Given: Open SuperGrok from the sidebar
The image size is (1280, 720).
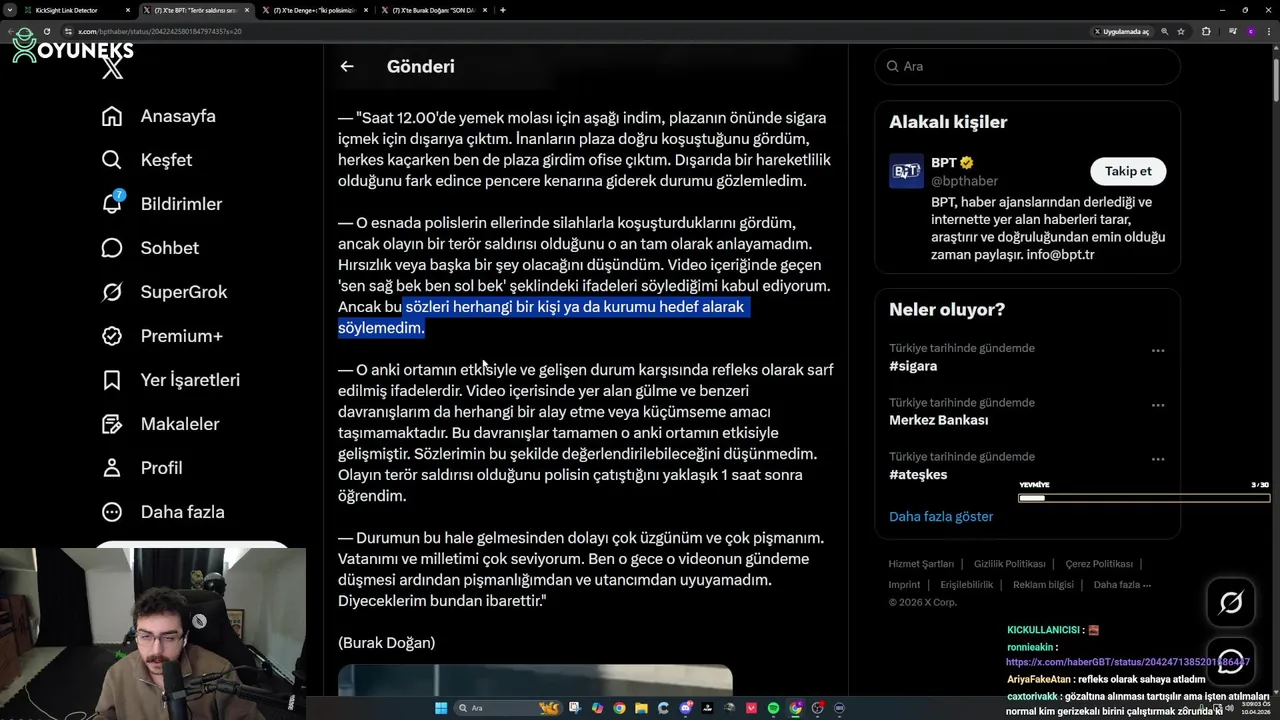Looking at the screenshot, I should [x=165, y=292].
